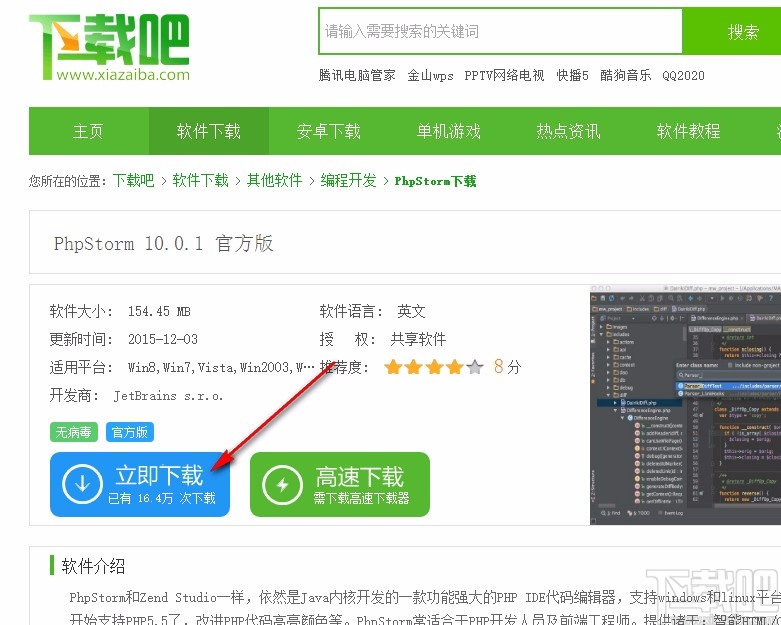
Task: Select the 软件教程 navigation tab
Action: click(x=689, y=131)
